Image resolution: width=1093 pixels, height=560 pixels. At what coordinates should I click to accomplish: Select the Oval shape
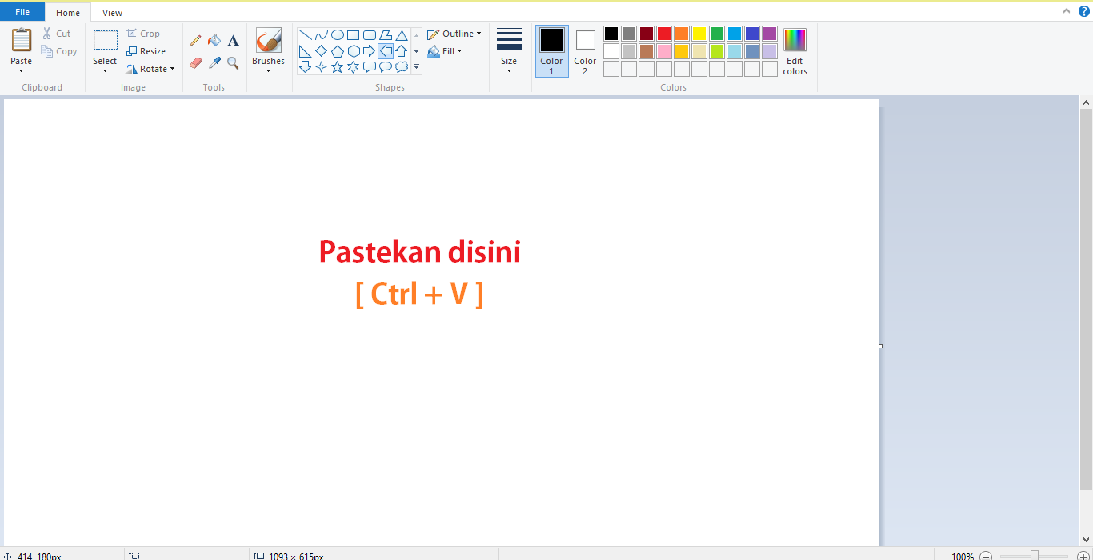[x=337, y=35]
